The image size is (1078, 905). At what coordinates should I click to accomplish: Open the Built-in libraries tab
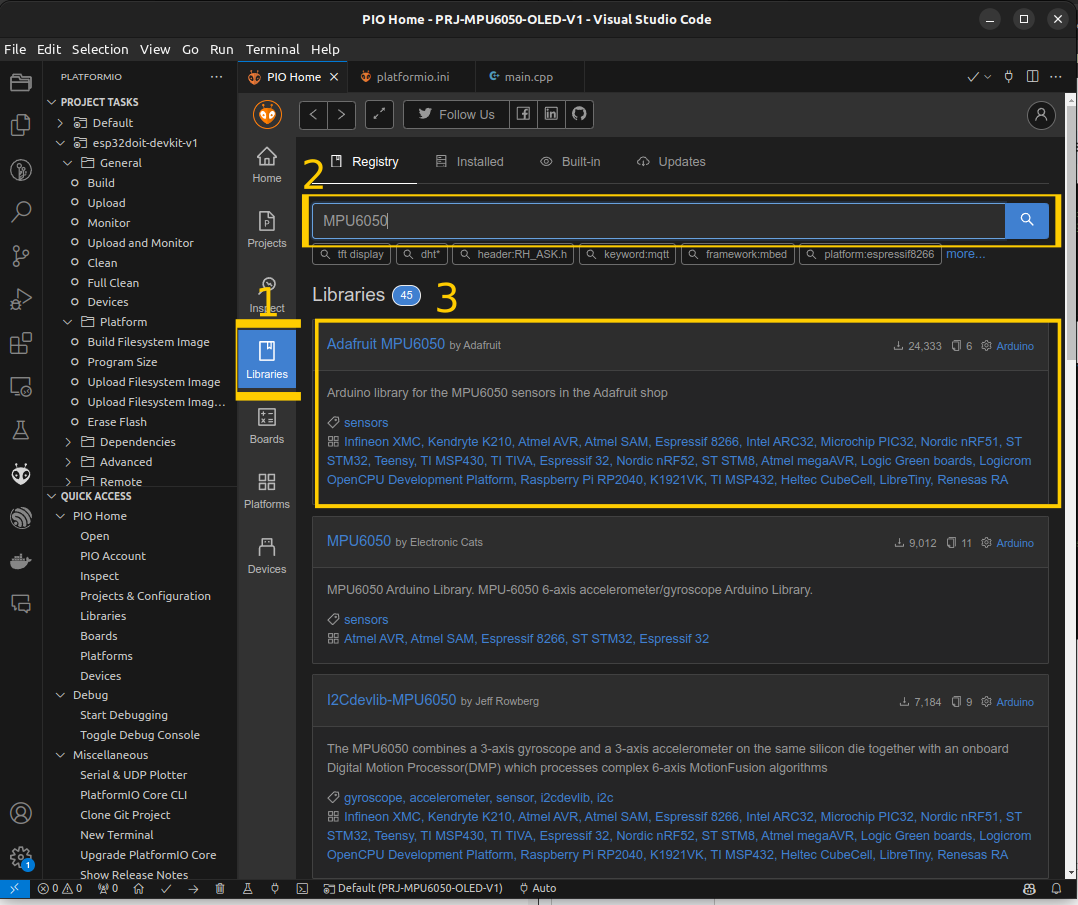point(570,162)
